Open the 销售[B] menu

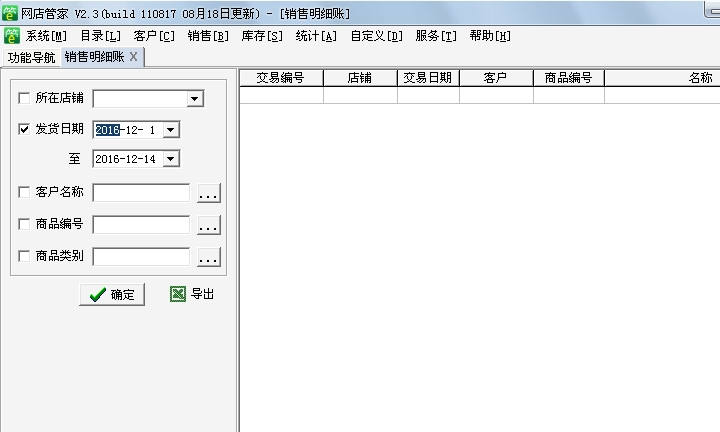pos(208,36)
